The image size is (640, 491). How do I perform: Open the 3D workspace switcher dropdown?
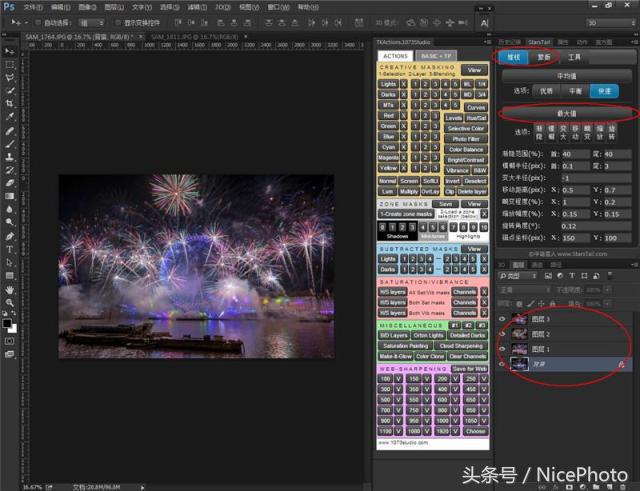click(611, 23)
